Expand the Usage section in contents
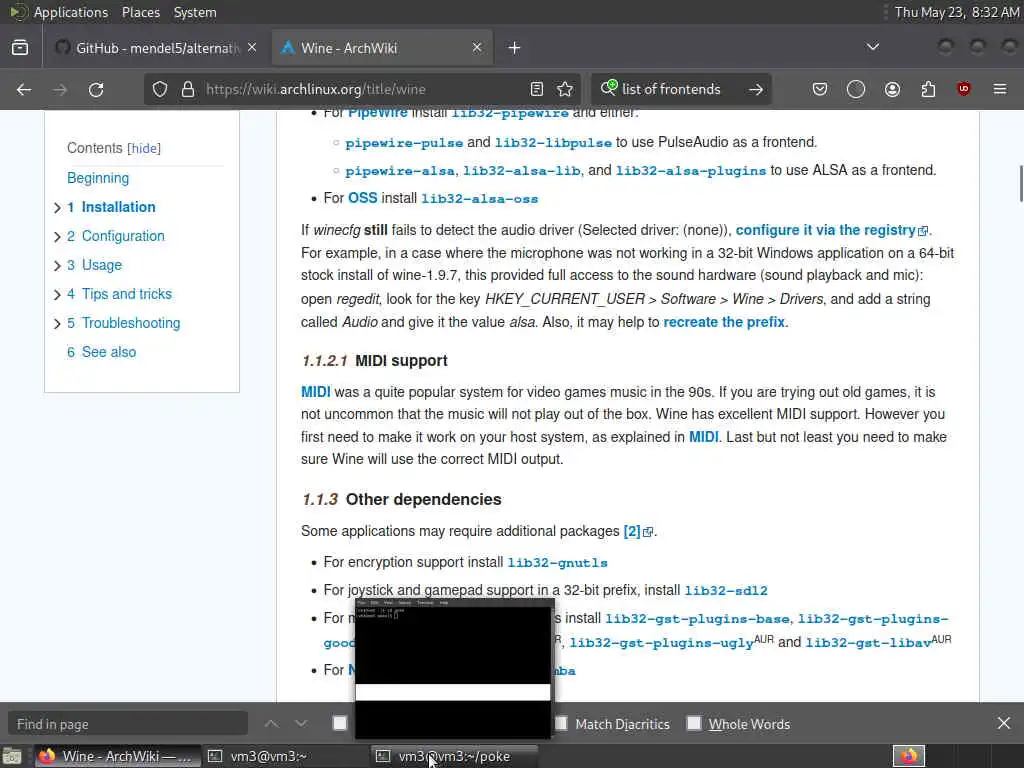This screenshot has width=1024, height=768. point(57,265)
